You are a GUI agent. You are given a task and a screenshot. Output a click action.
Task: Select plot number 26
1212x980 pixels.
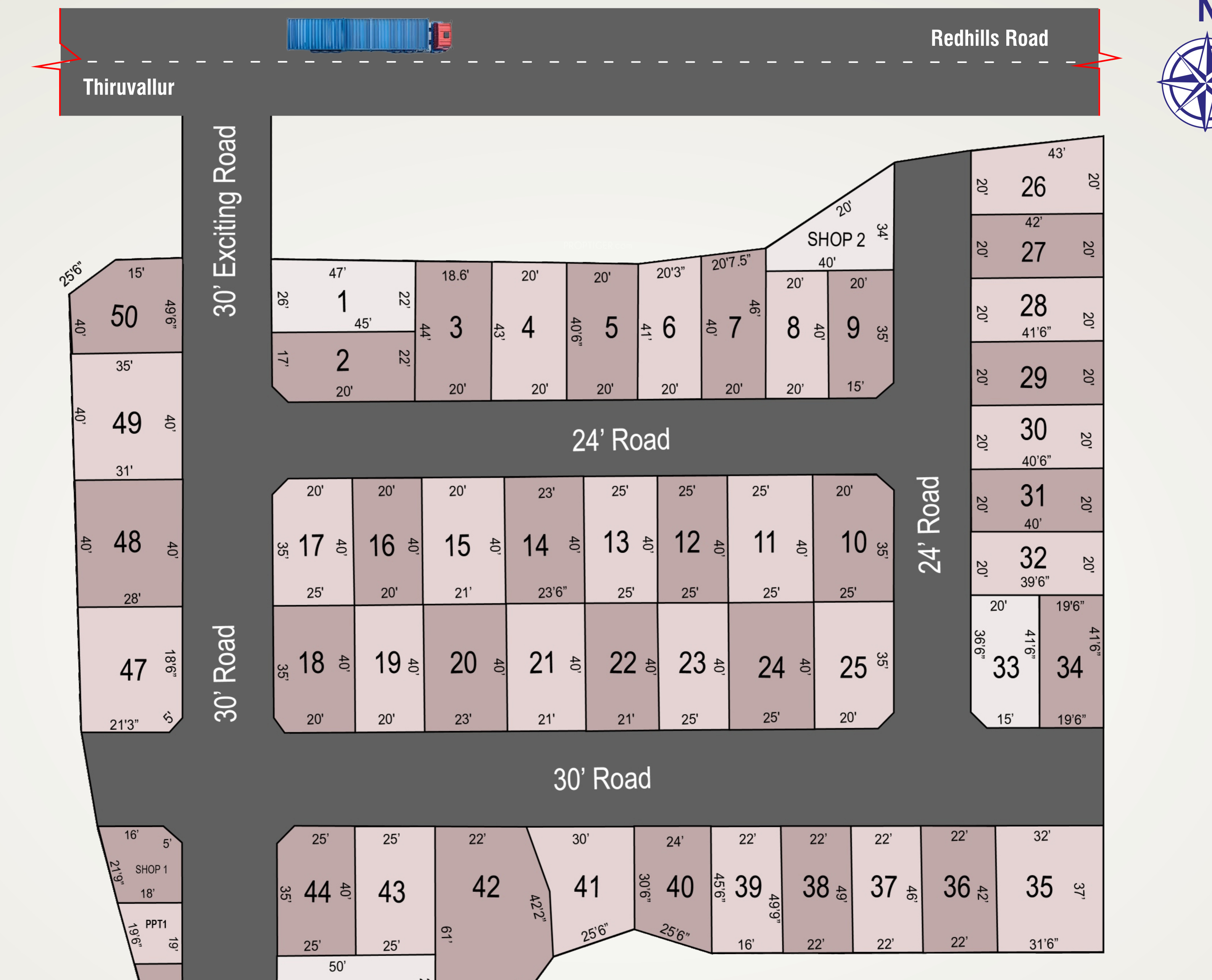coord(1033,186)
